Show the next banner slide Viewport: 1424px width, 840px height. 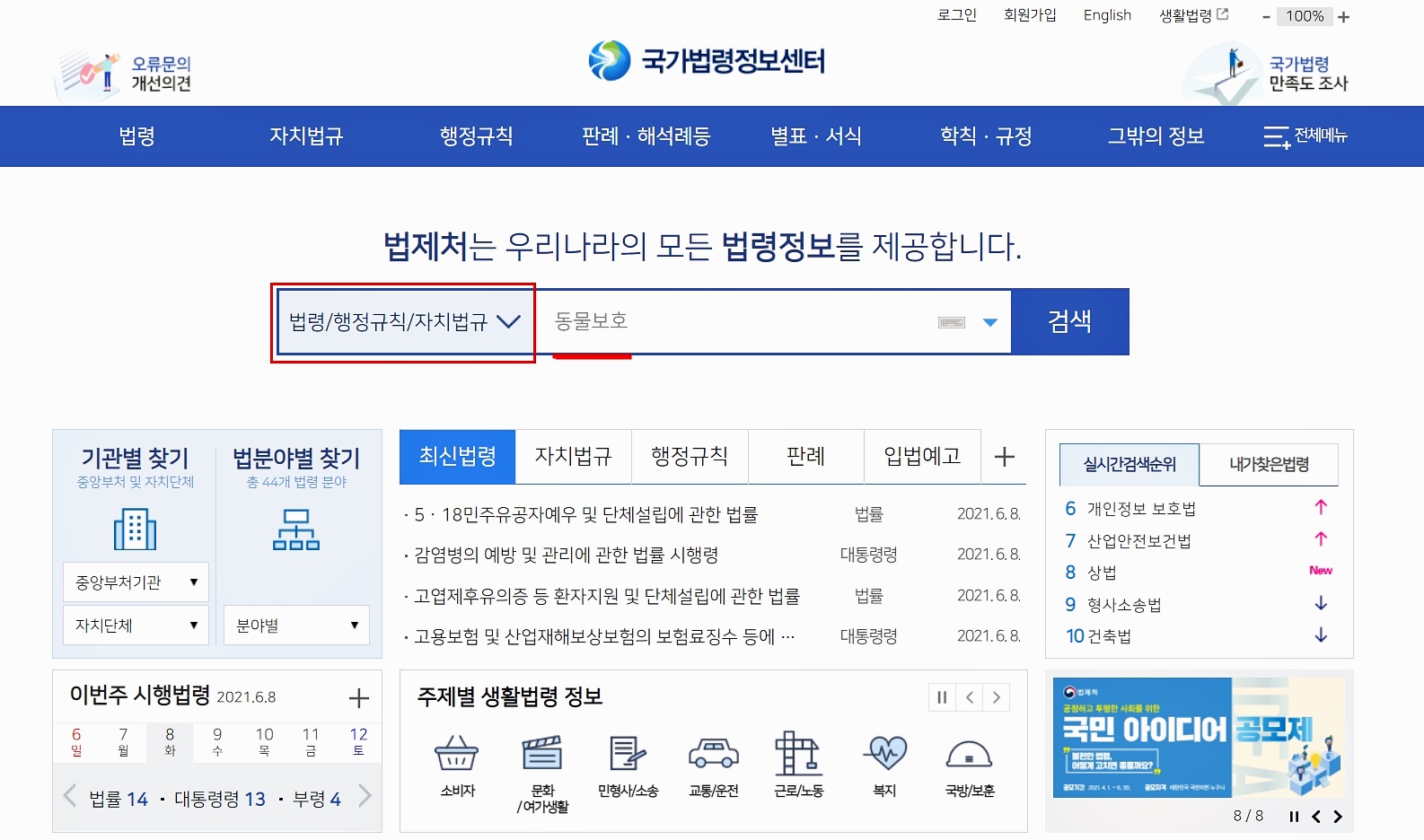(1338, 816)
